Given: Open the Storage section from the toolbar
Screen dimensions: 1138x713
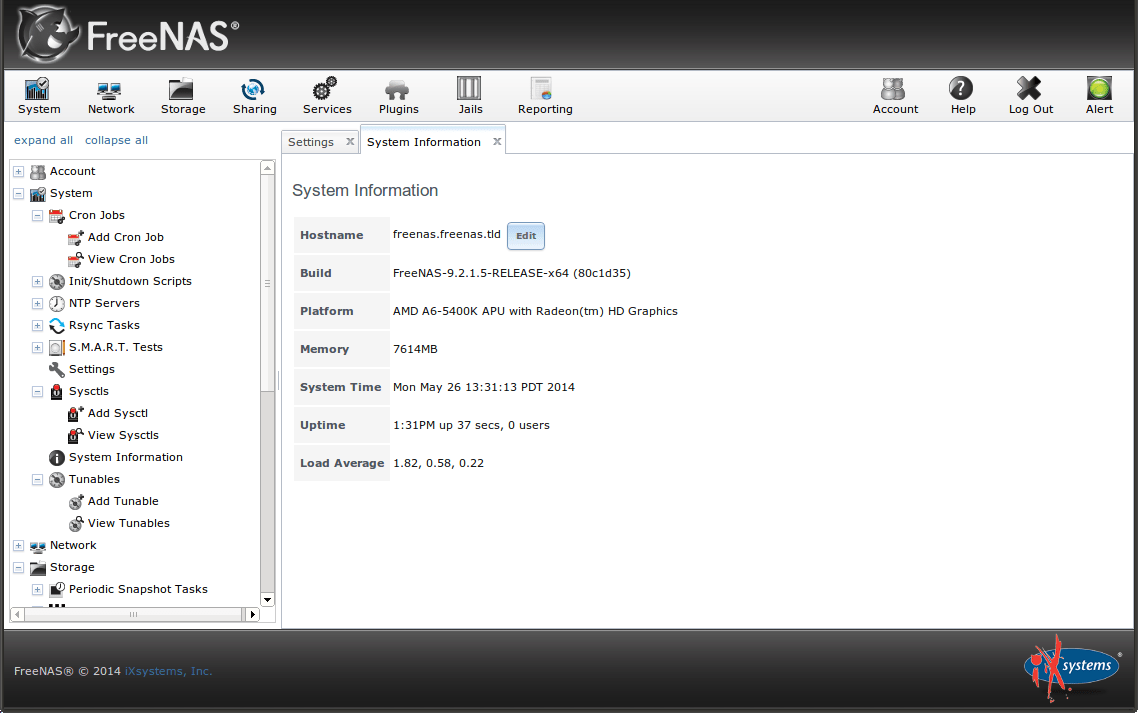Looking at the screenshot, I should tap(182, 95).
